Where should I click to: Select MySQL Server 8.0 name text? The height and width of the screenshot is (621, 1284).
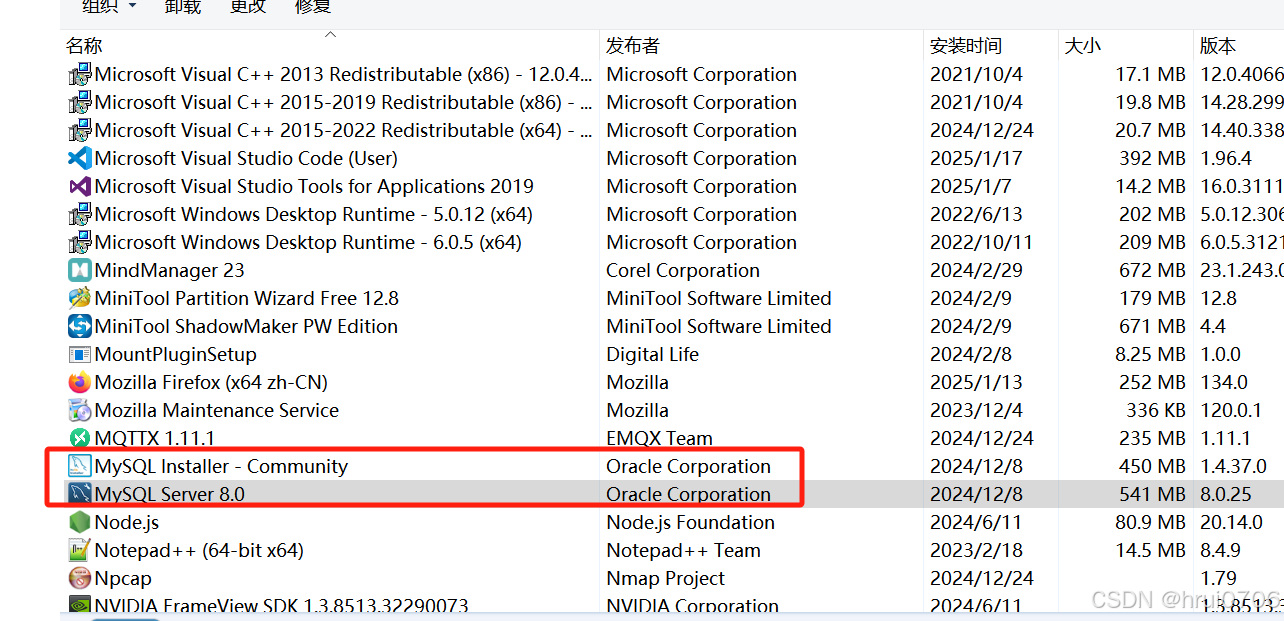click(170, 494)
